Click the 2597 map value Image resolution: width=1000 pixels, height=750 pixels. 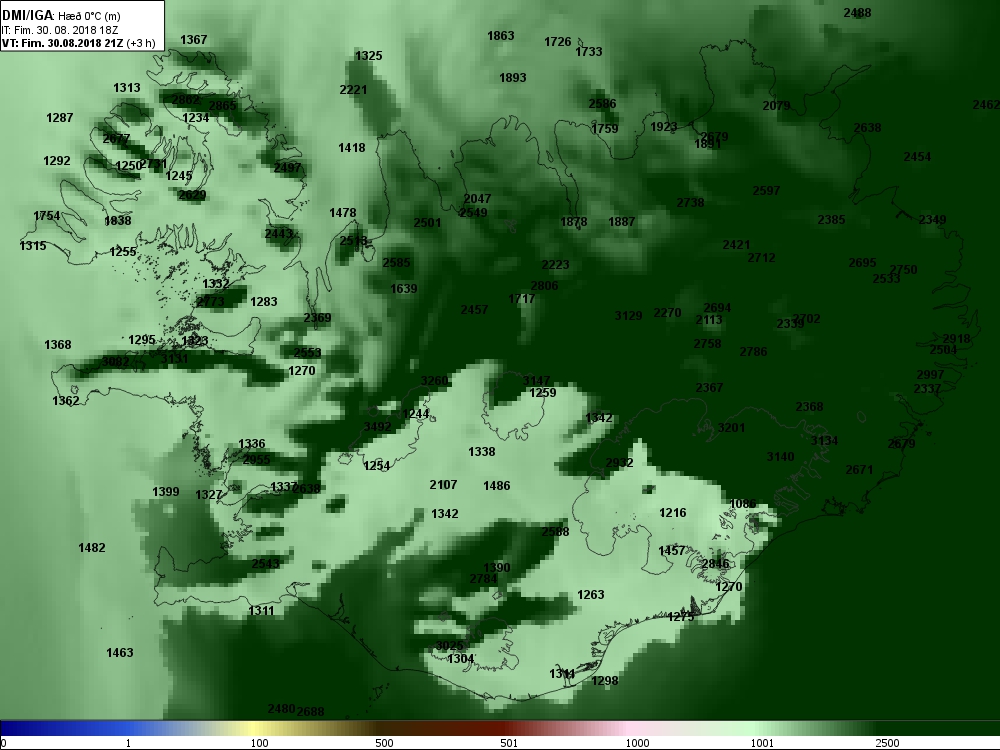tap(766, 191)
